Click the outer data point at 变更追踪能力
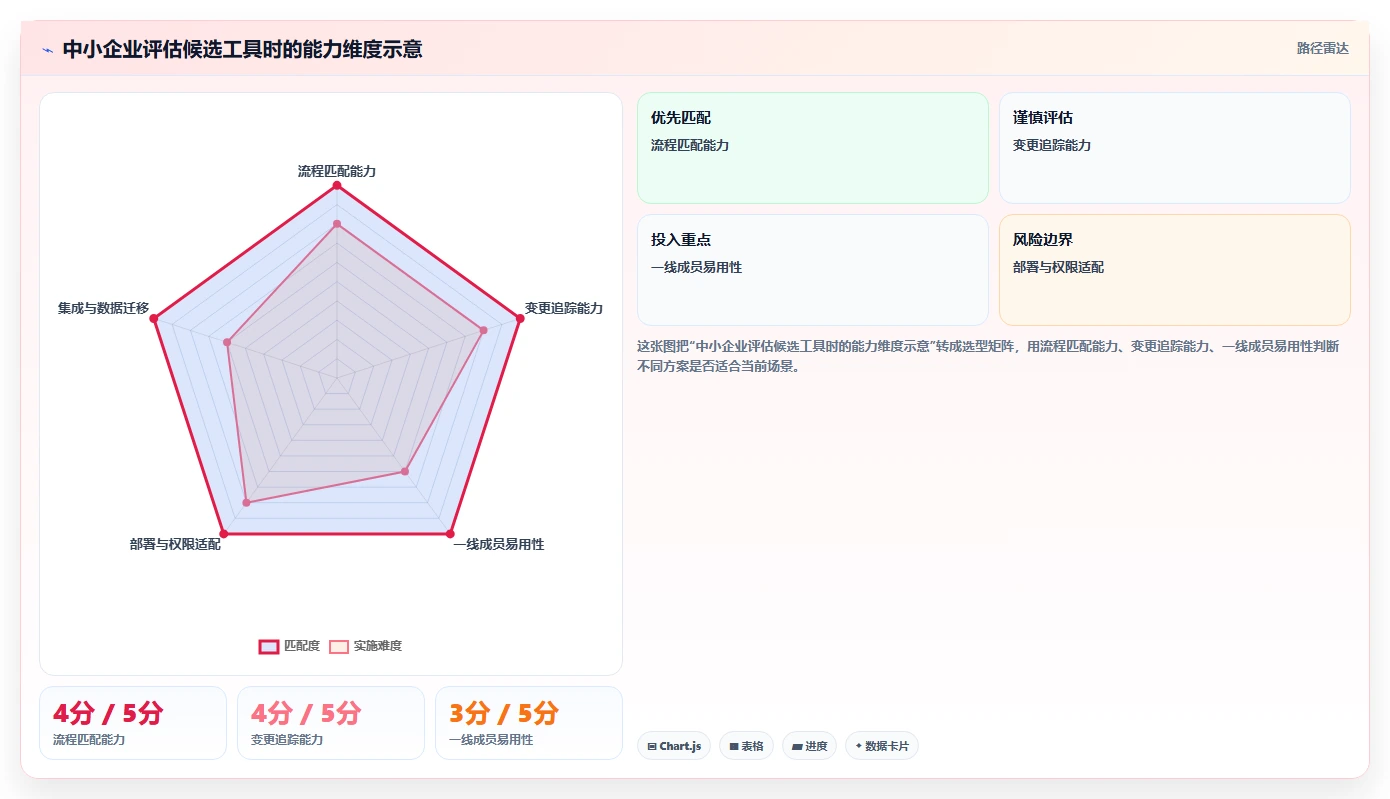 tap(519, 318)
